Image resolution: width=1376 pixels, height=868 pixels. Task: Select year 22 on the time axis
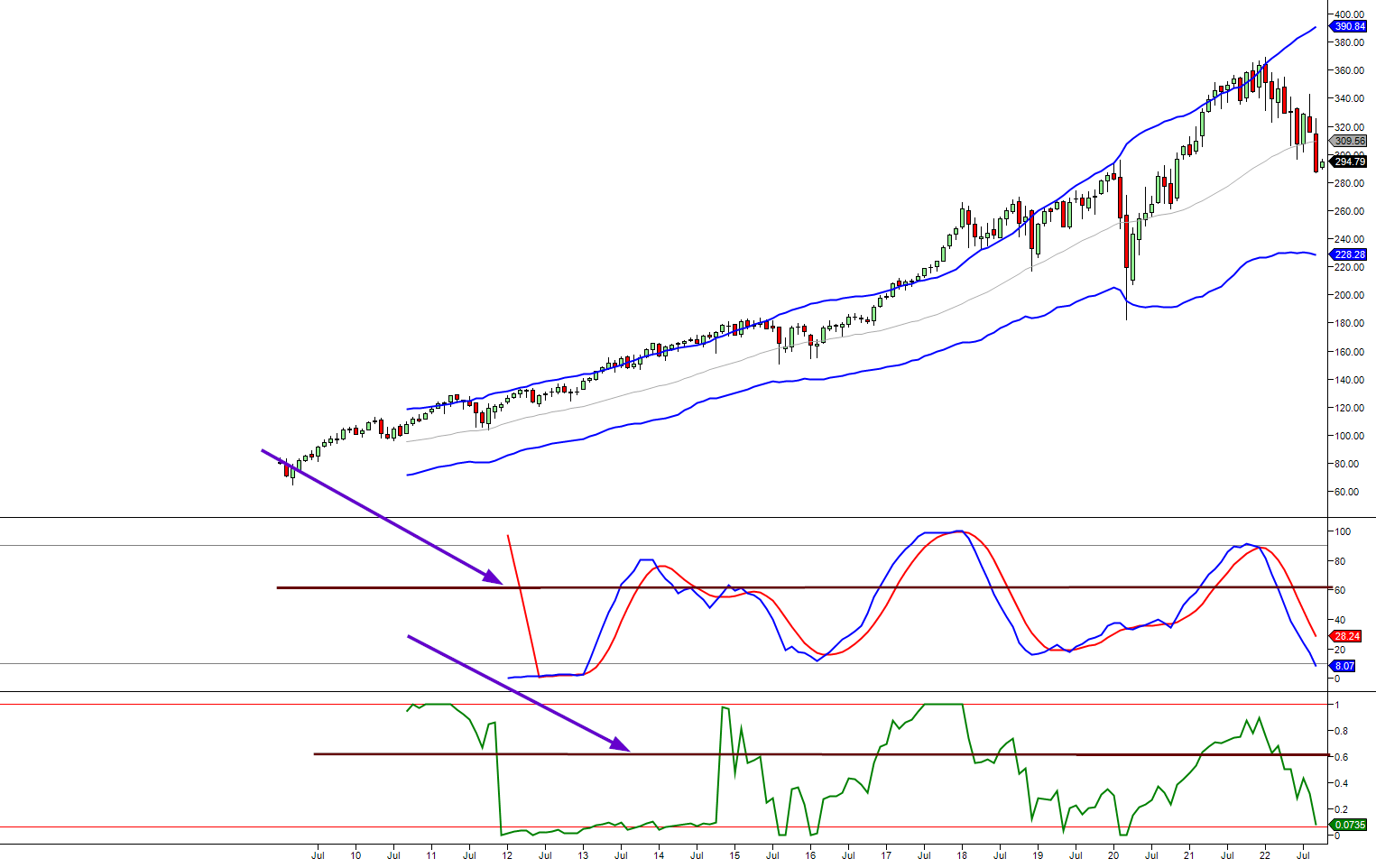tap(1265, 854)
